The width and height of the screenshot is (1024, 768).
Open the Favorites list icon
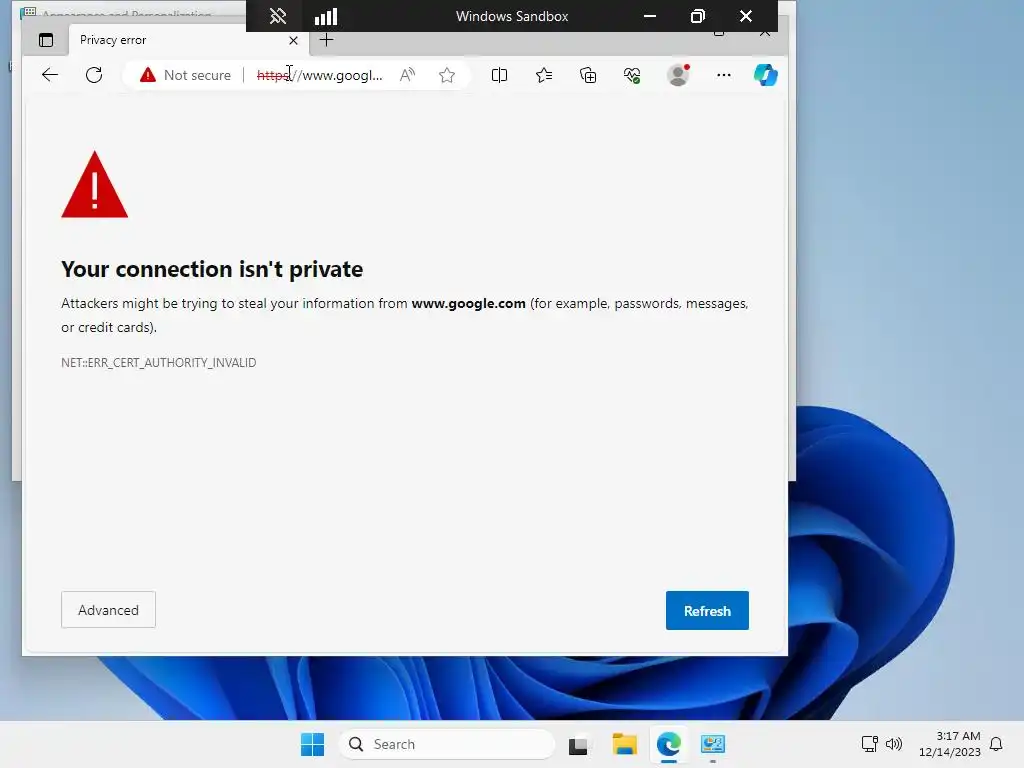click(543, 75)
